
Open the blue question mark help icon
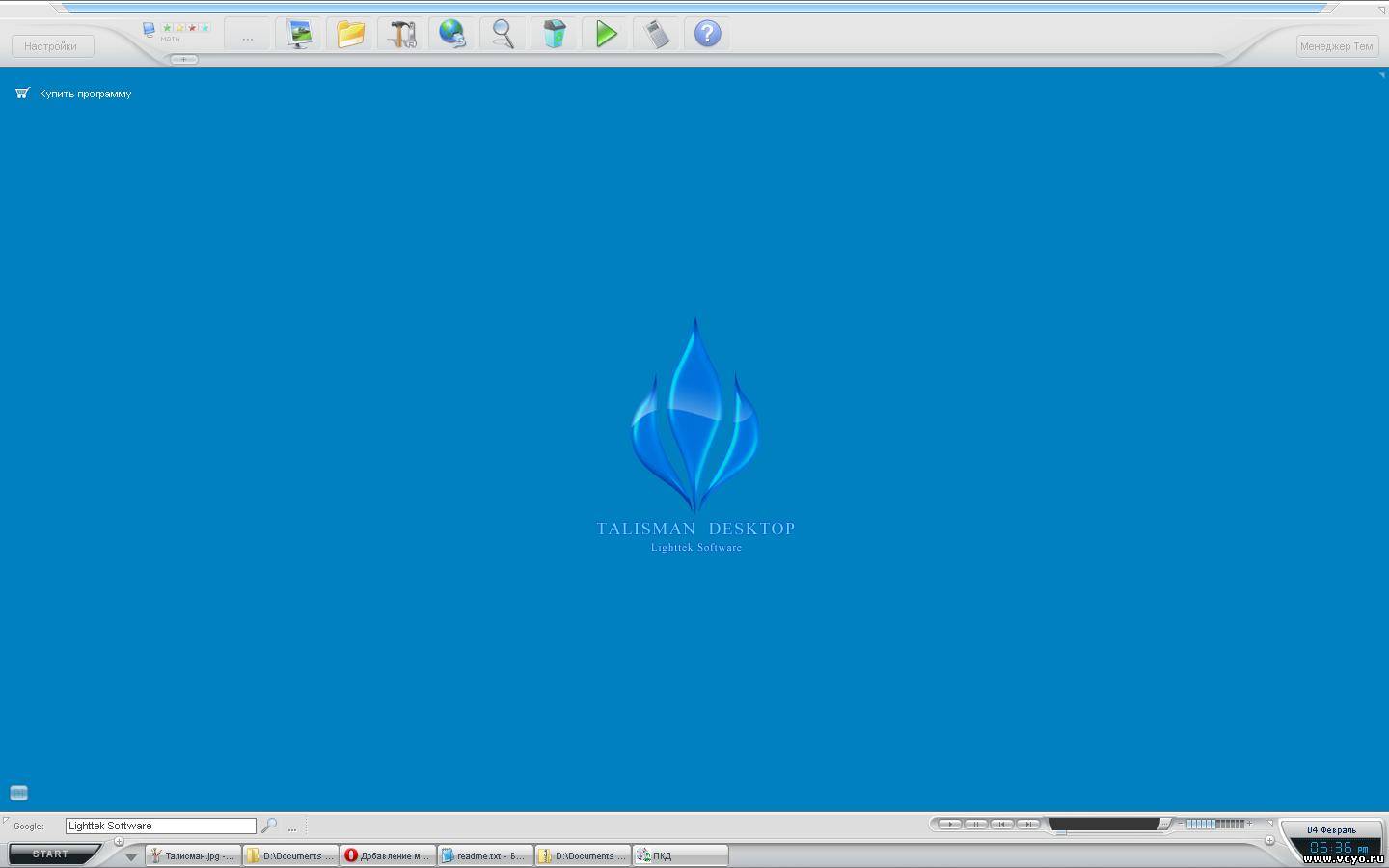tap(708, 35)
